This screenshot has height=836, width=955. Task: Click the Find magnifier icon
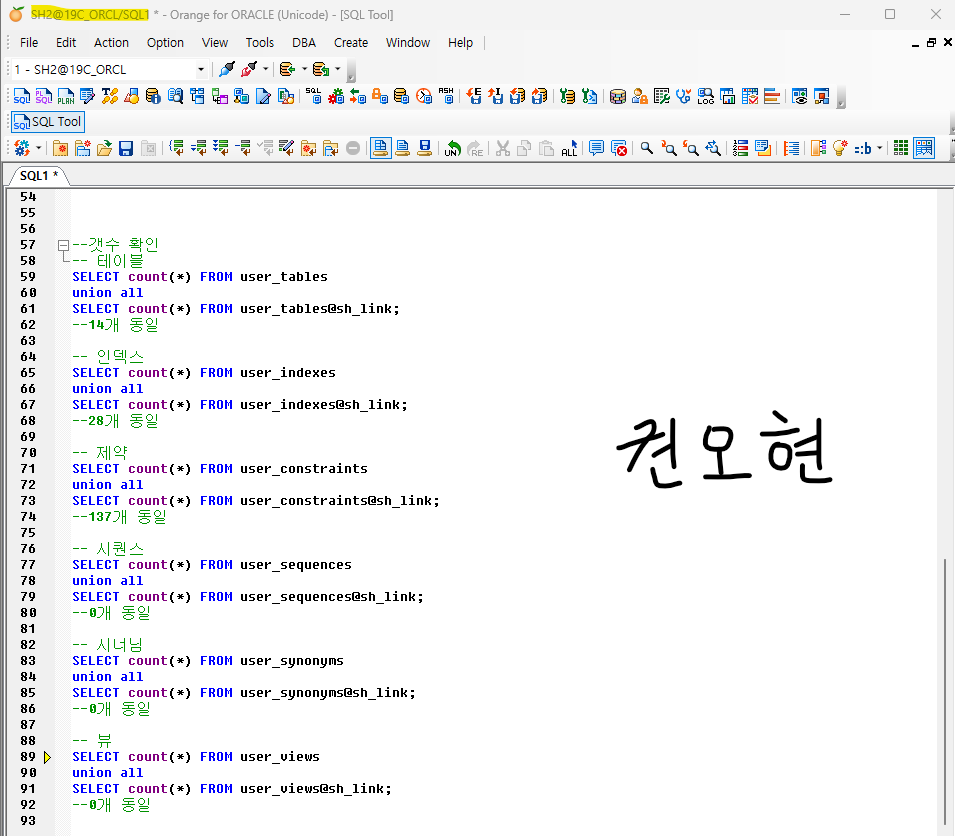point(647,148)
